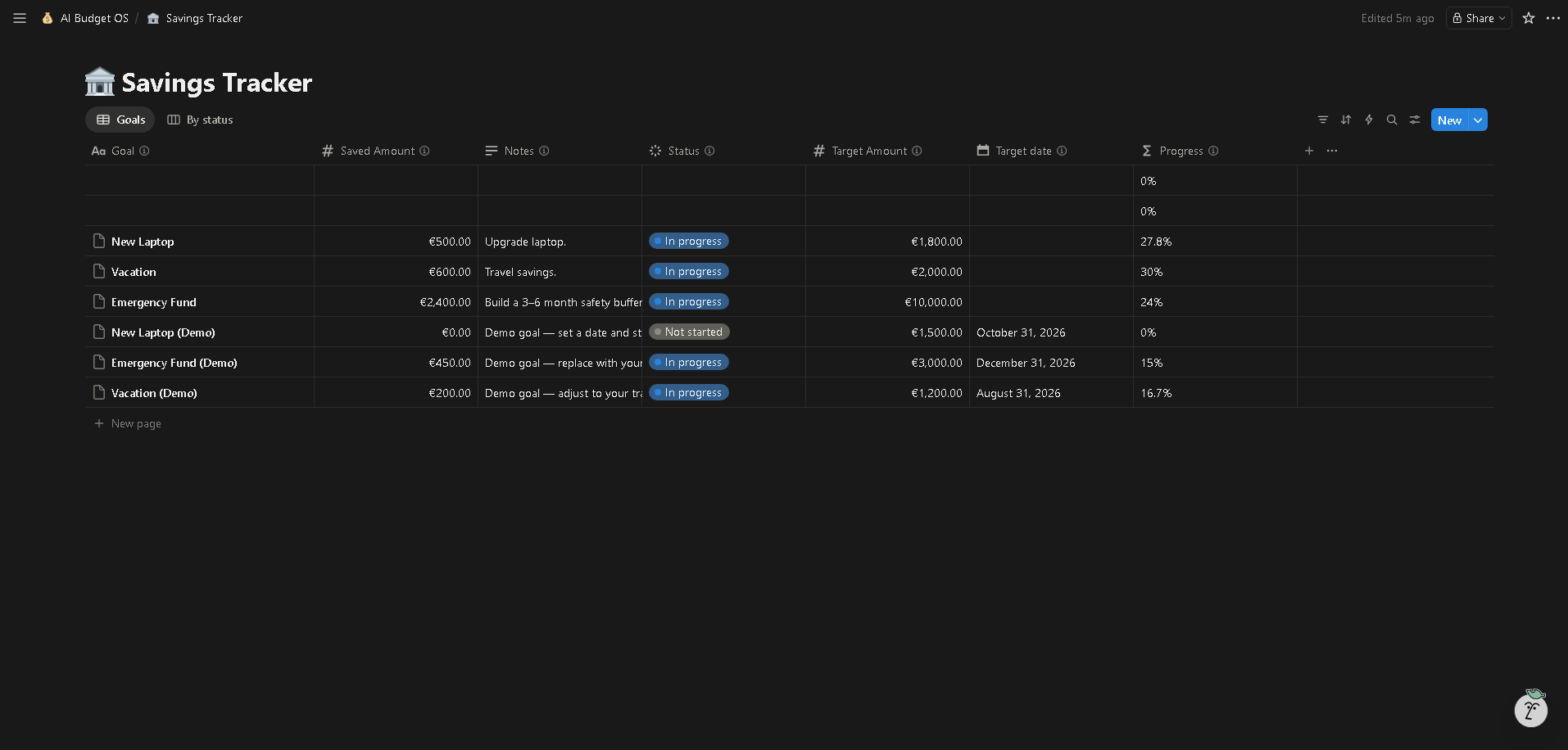Click the blue New button
This screenshot has width=1568, height=750.
point(1448,120)
